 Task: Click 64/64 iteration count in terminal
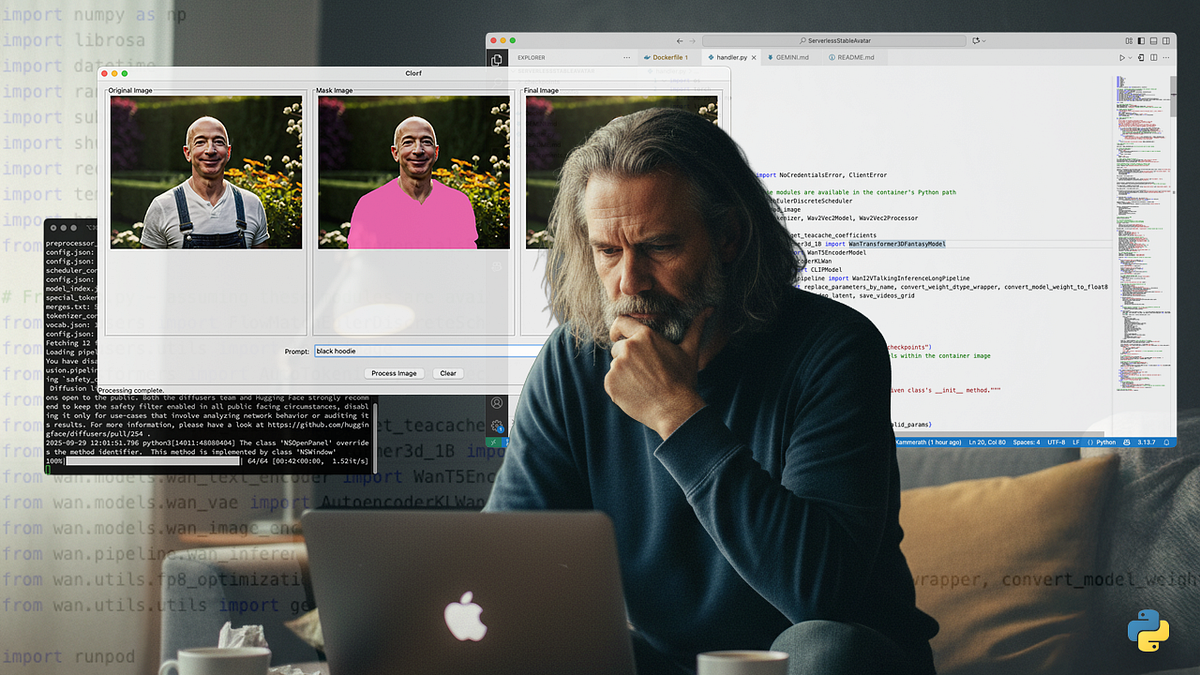click(257, 462)
